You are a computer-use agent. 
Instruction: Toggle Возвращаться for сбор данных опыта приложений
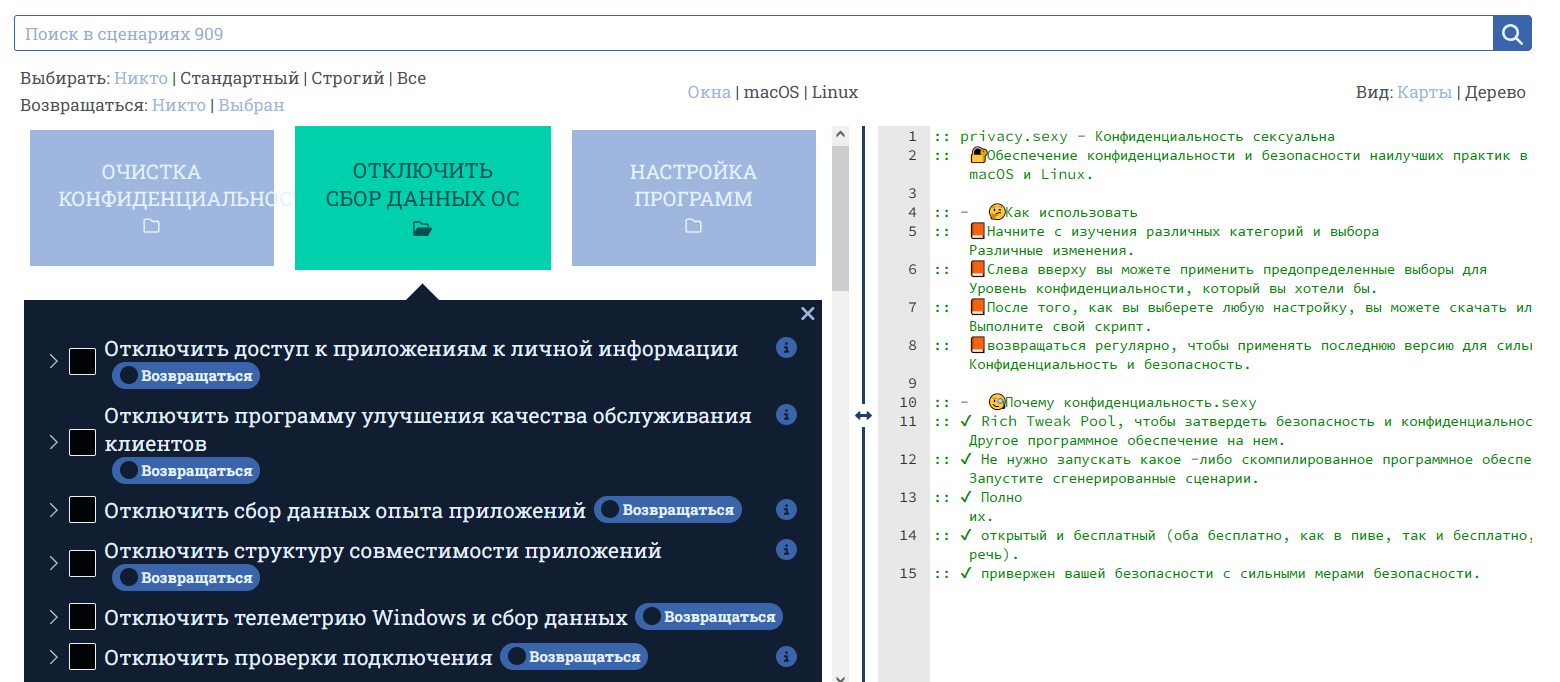[x=668, y=509]
